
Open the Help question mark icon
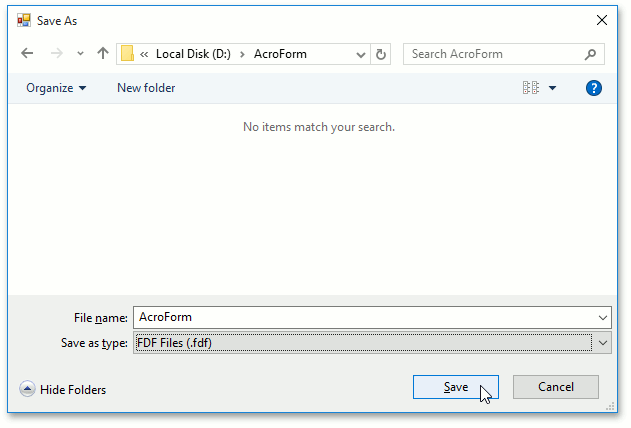coord(593,88)
